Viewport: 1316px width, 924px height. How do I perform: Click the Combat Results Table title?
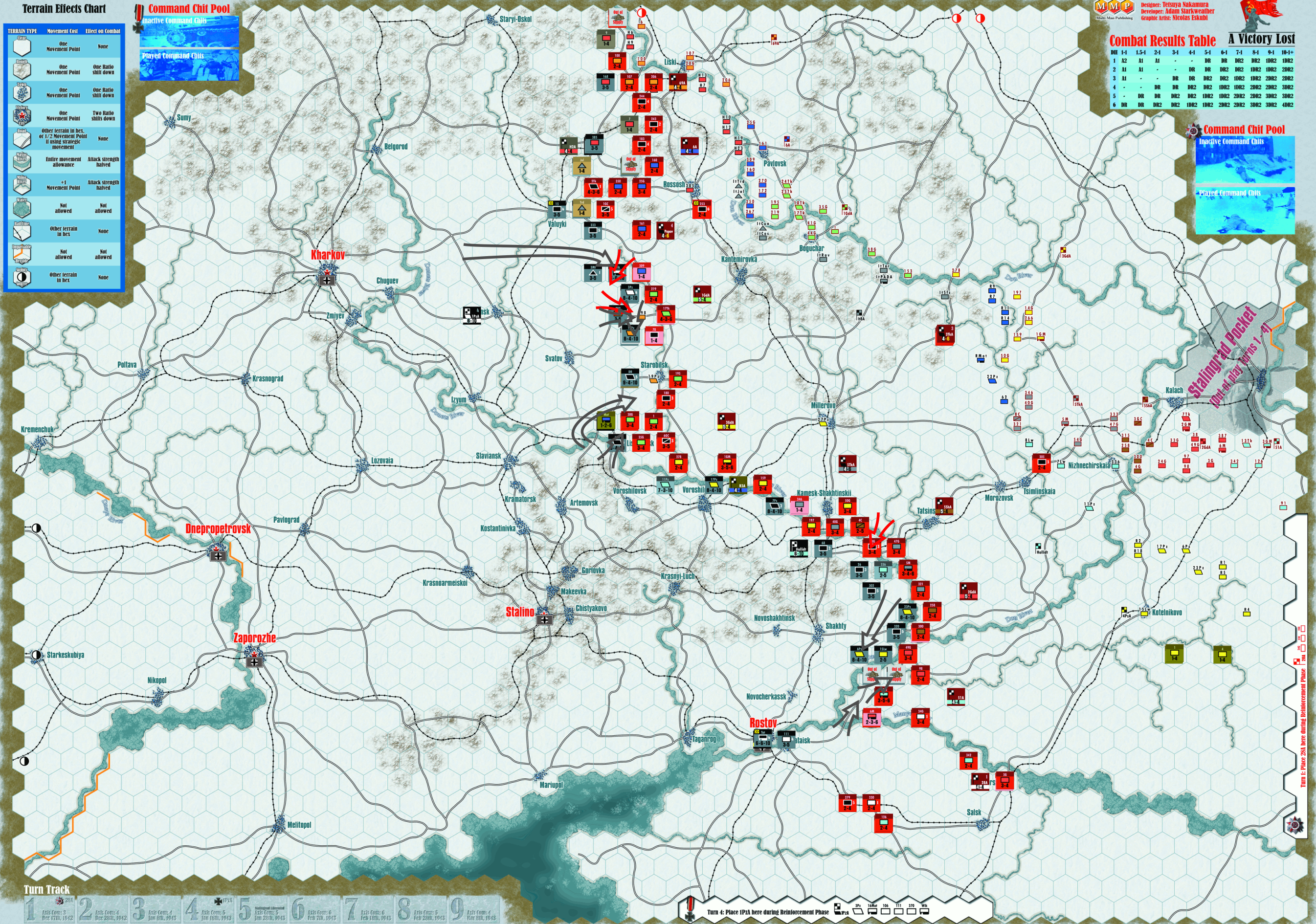(1162, 41)
